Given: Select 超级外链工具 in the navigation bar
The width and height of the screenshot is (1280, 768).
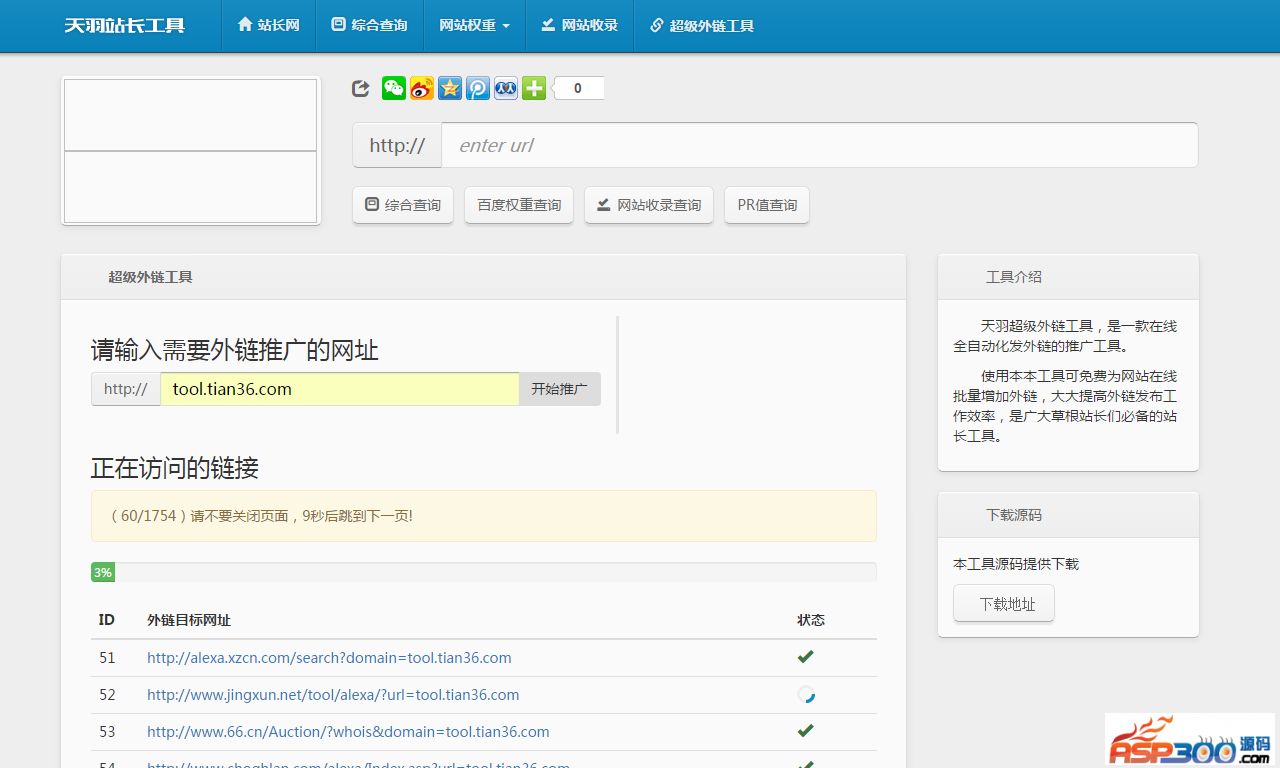Looking at the screenshot, I should [701, 25].
